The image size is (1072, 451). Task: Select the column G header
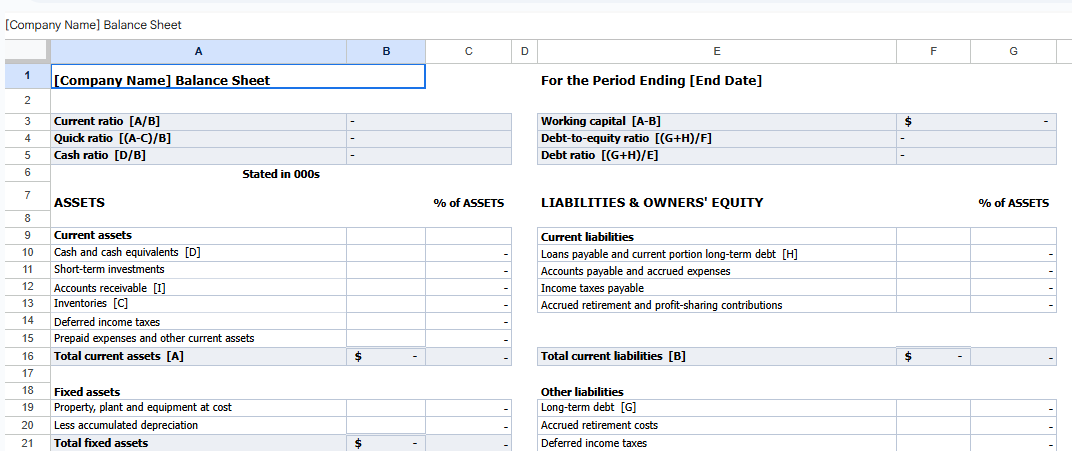coord(1013,51)
